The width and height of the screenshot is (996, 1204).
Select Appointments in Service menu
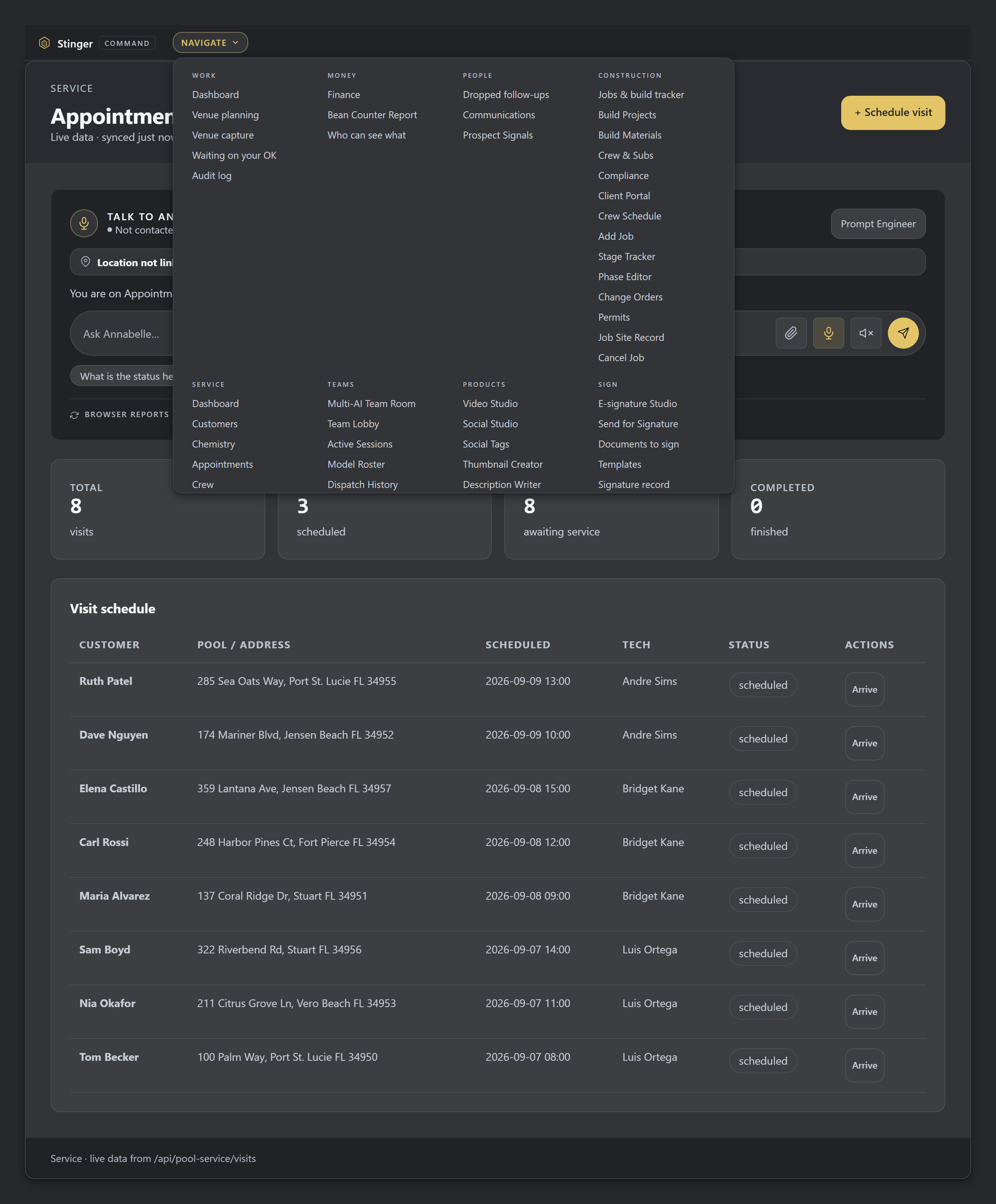pyautogui.click(x=223, y=464)
